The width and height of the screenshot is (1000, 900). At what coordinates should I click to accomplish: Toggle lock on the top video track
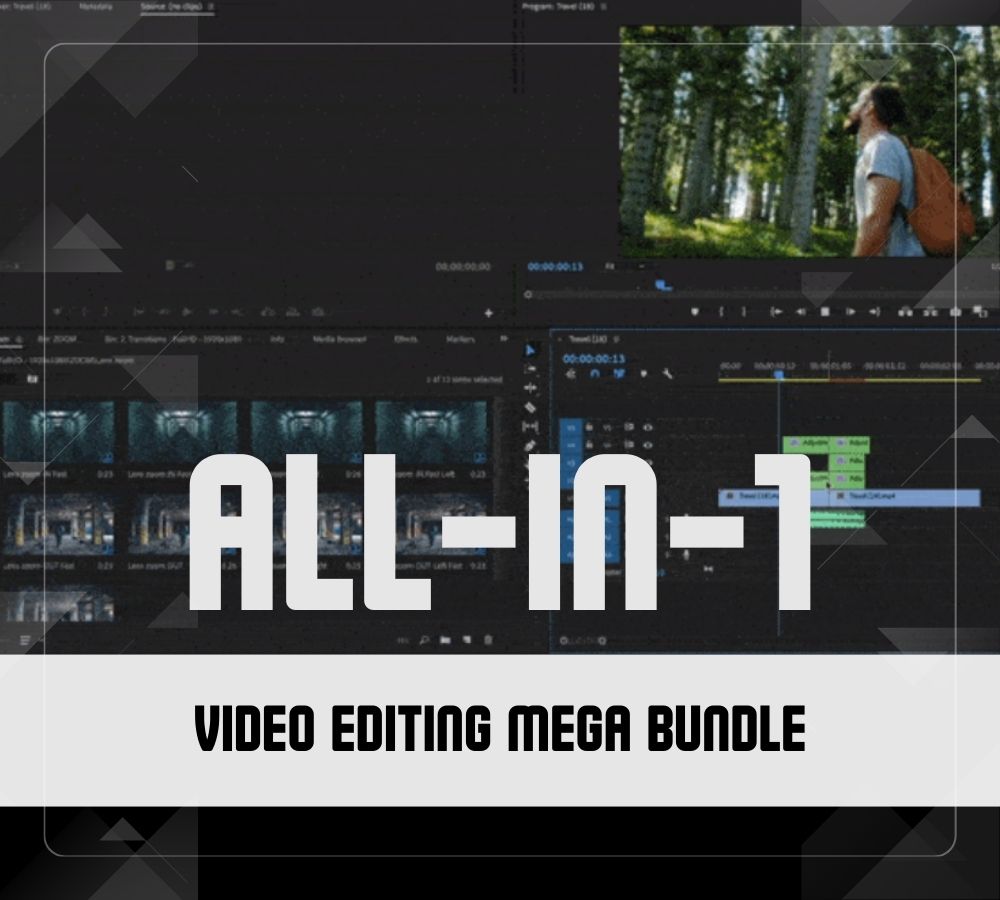click(592, 426)
